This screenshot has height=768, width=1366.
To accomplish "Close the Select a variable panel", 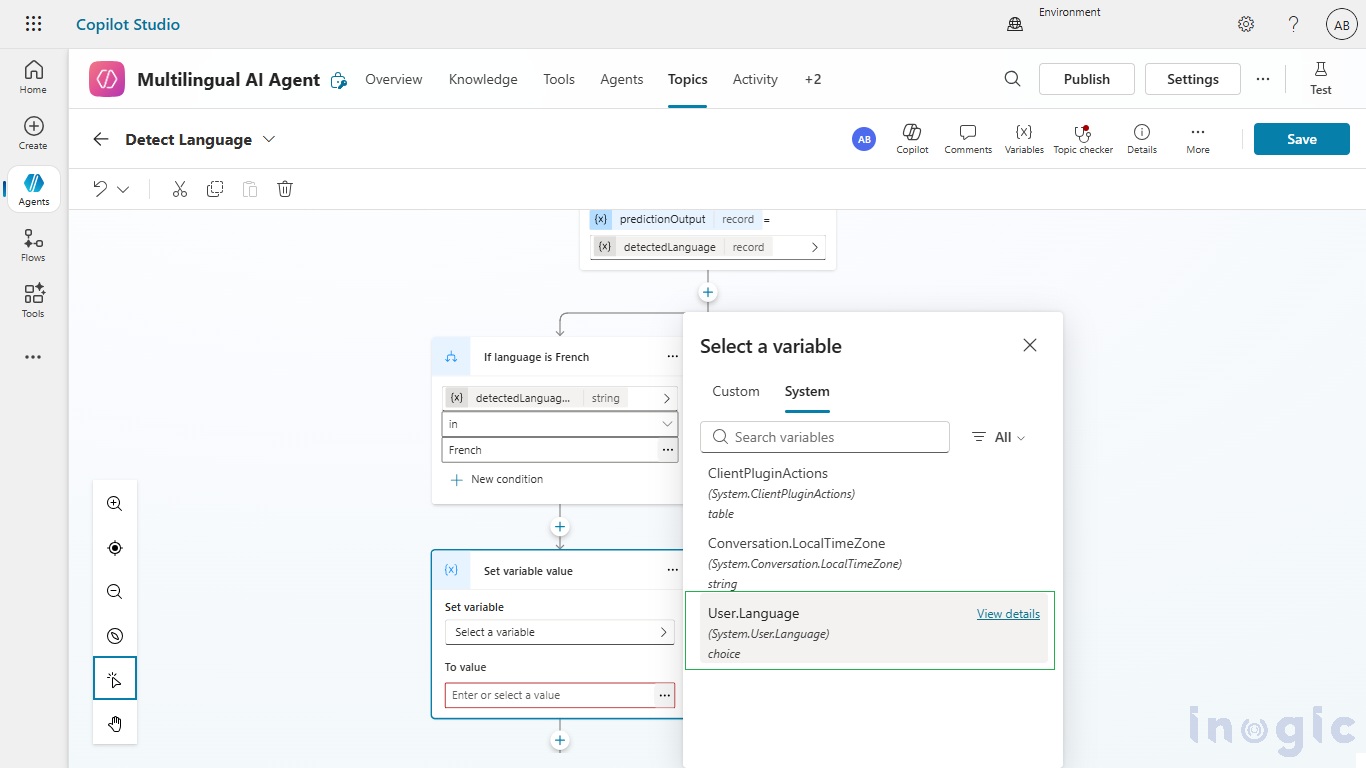I will click(1030, 345).
